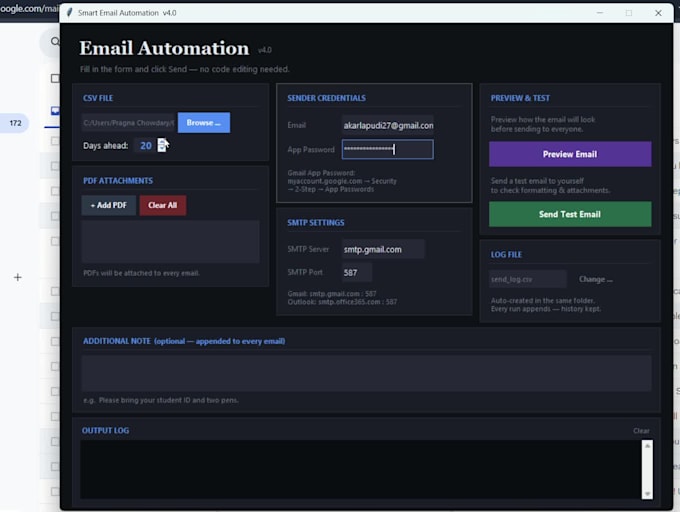Click the Browse button for the CSV file
Viewport: 680px width, 512px height.
[x=204, y=123]
